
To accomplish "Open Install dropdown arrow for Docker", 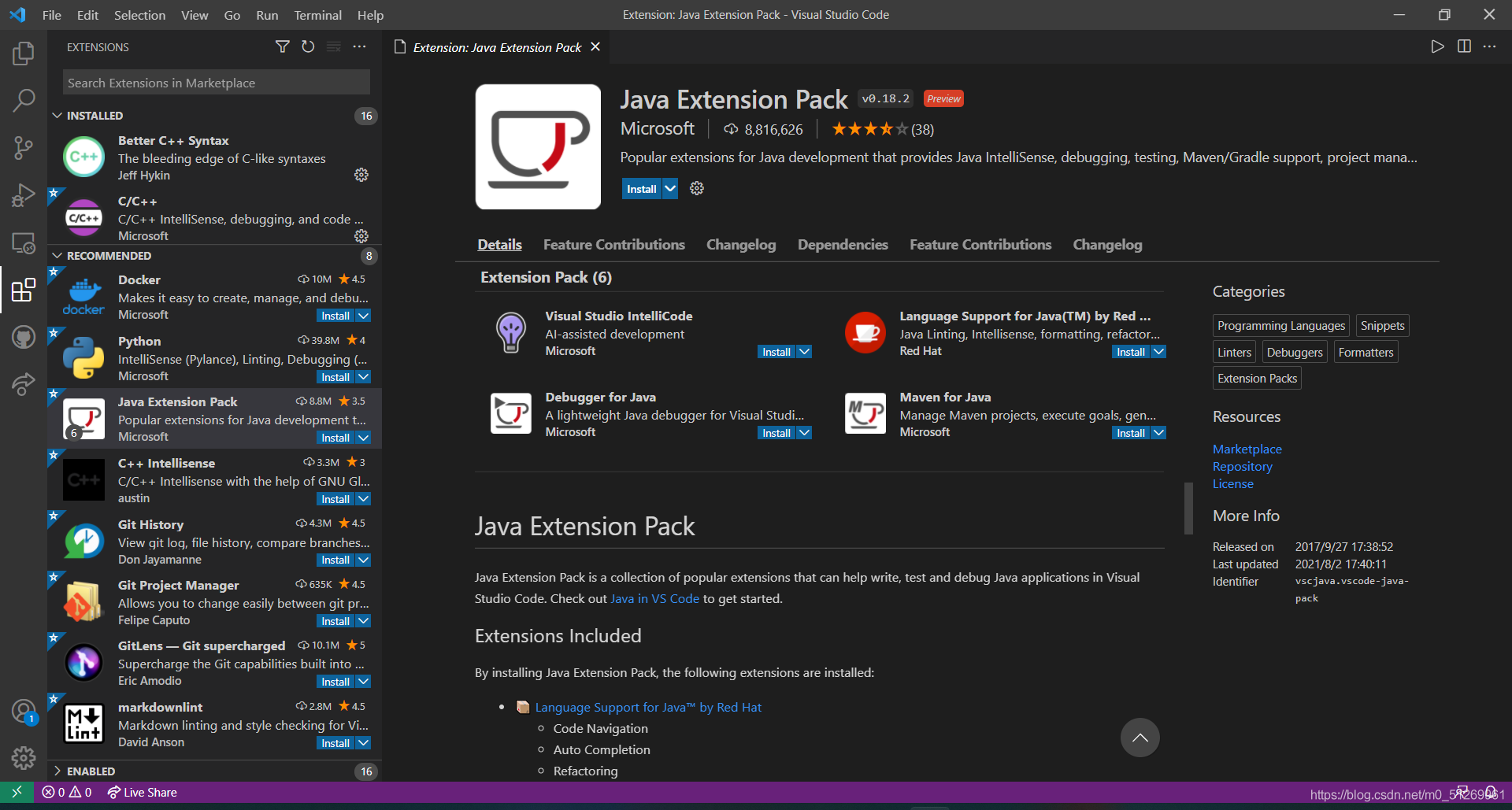I will [363, 316].
